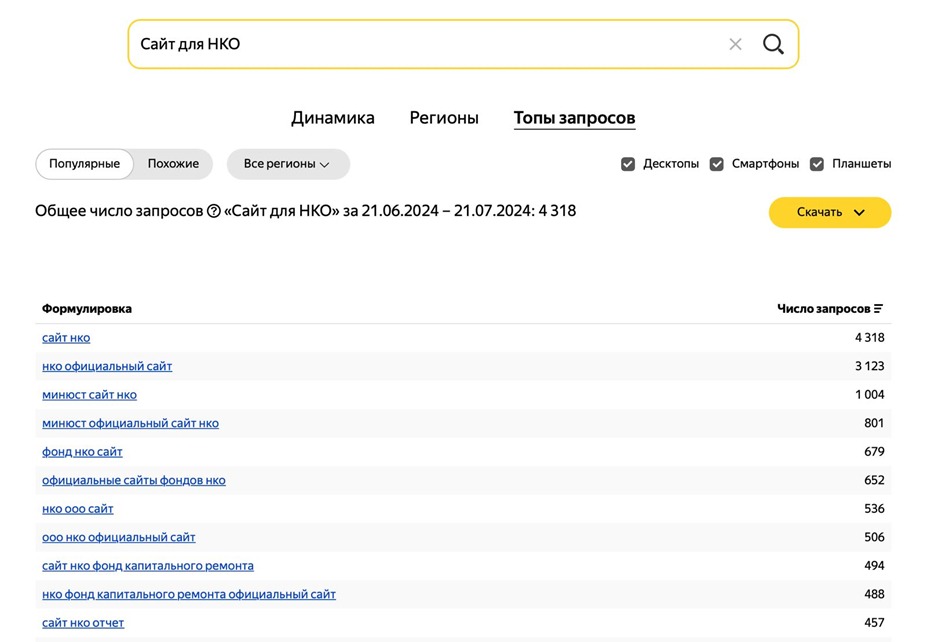Toggle off the Планшеты checkbox
Viewport: 927px width, 642px height.
(x=817, y=163)
